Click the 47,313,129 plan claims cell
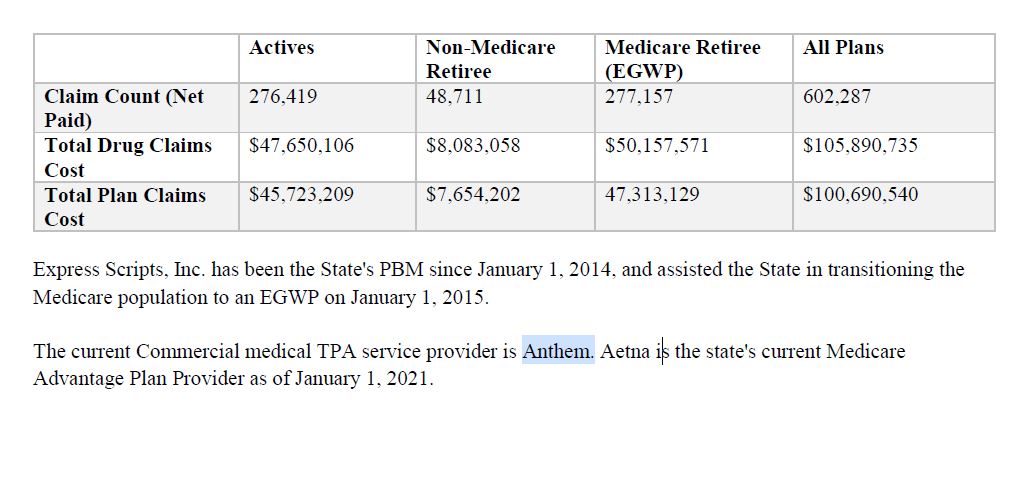The height and width of the screenshot is (492, 1021). coord(652,195)
